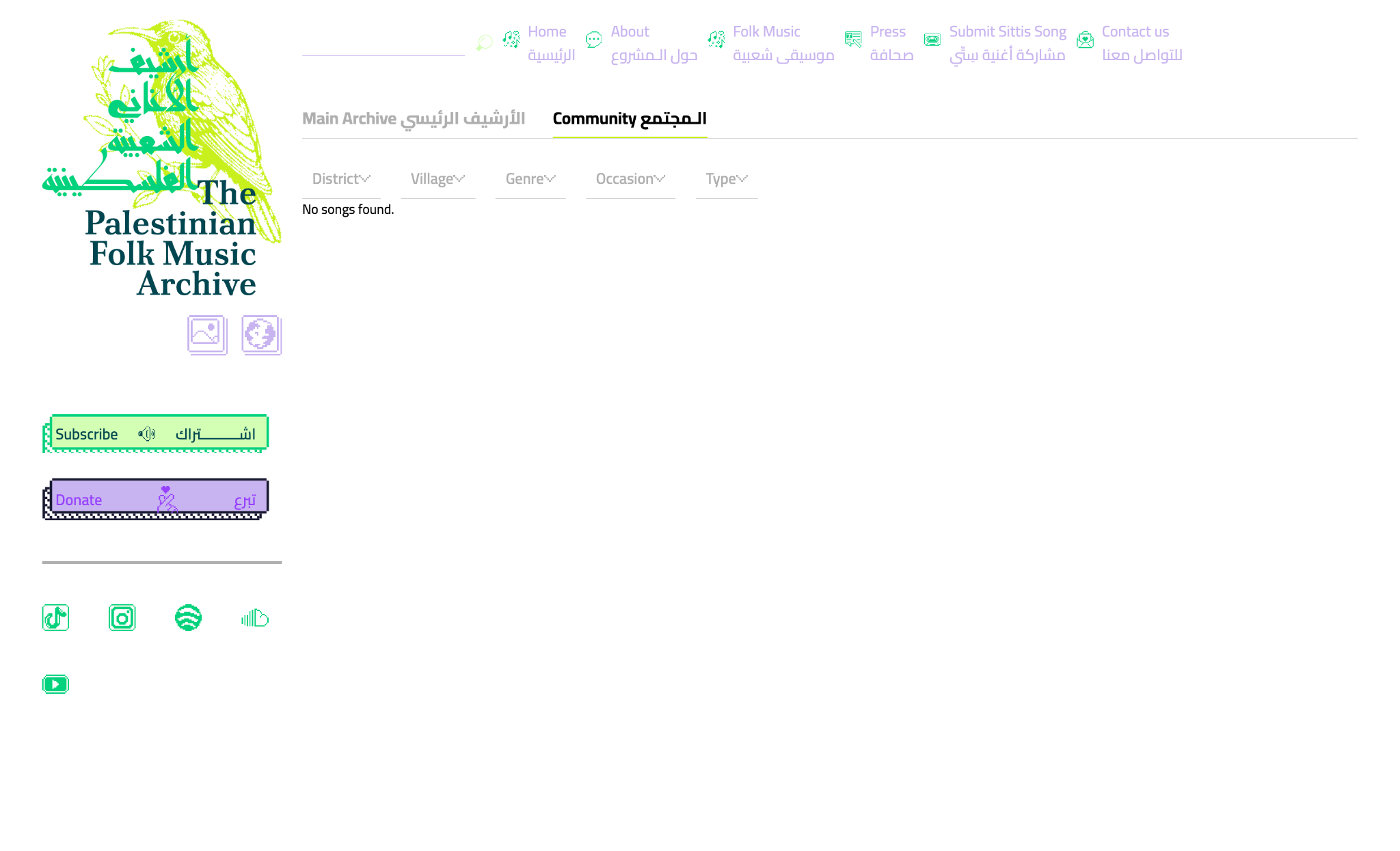Expand the District filter dropdown
Viewport: 1400px width, 851px height.
pos(341,179)
